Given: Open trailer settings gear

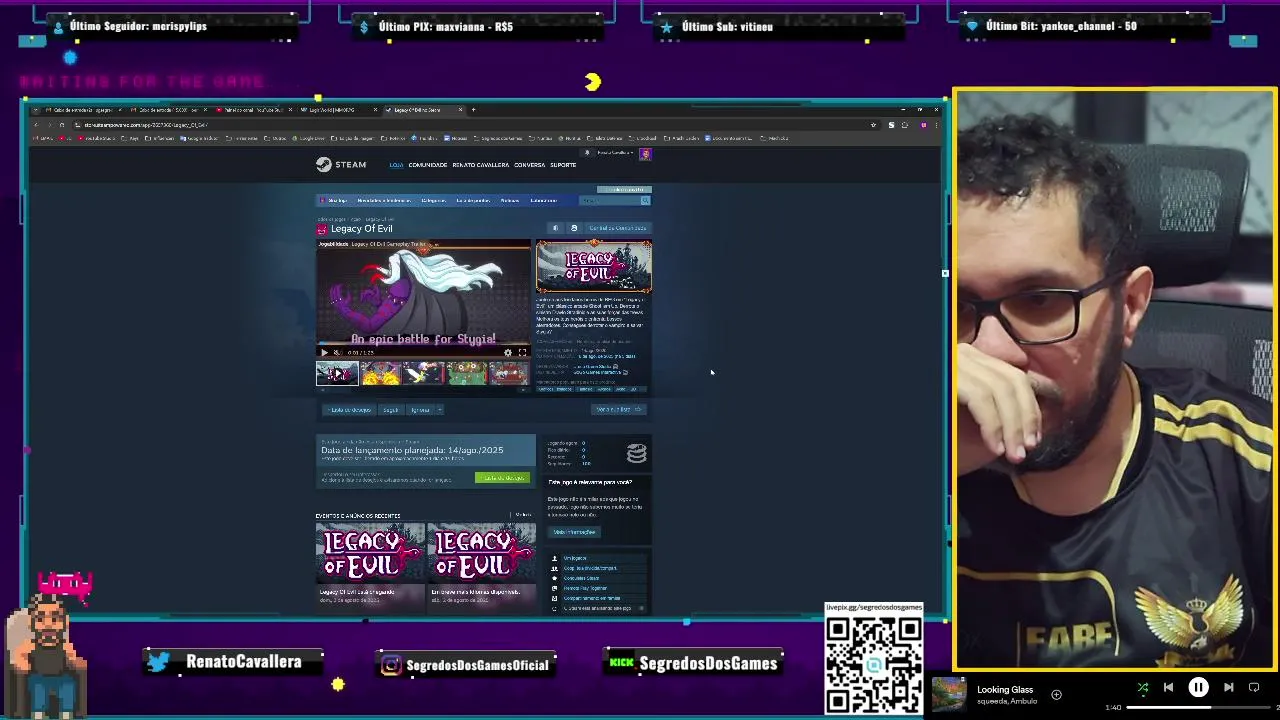Looking at the screenshot, I should pos(507,352).
